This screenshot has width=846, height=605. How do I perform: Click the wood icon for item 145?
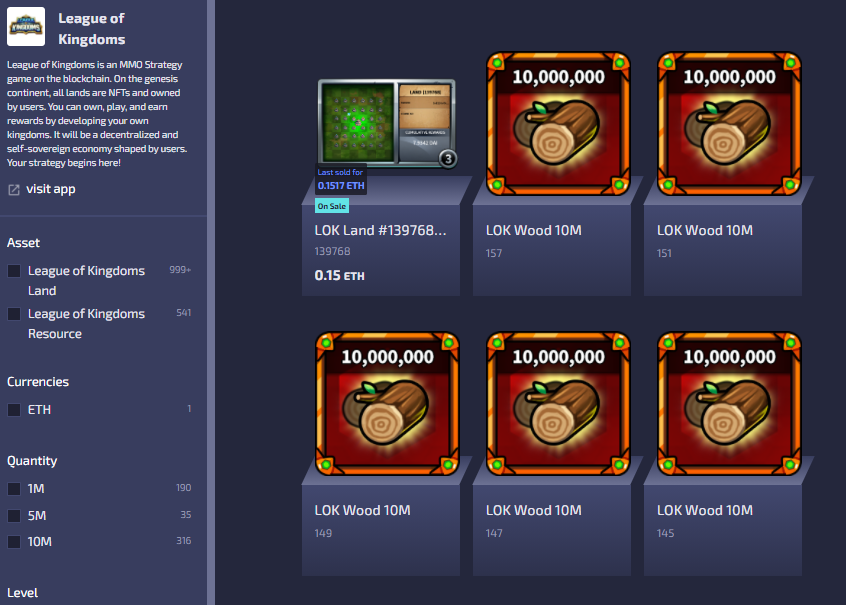(x=729, y=404)
